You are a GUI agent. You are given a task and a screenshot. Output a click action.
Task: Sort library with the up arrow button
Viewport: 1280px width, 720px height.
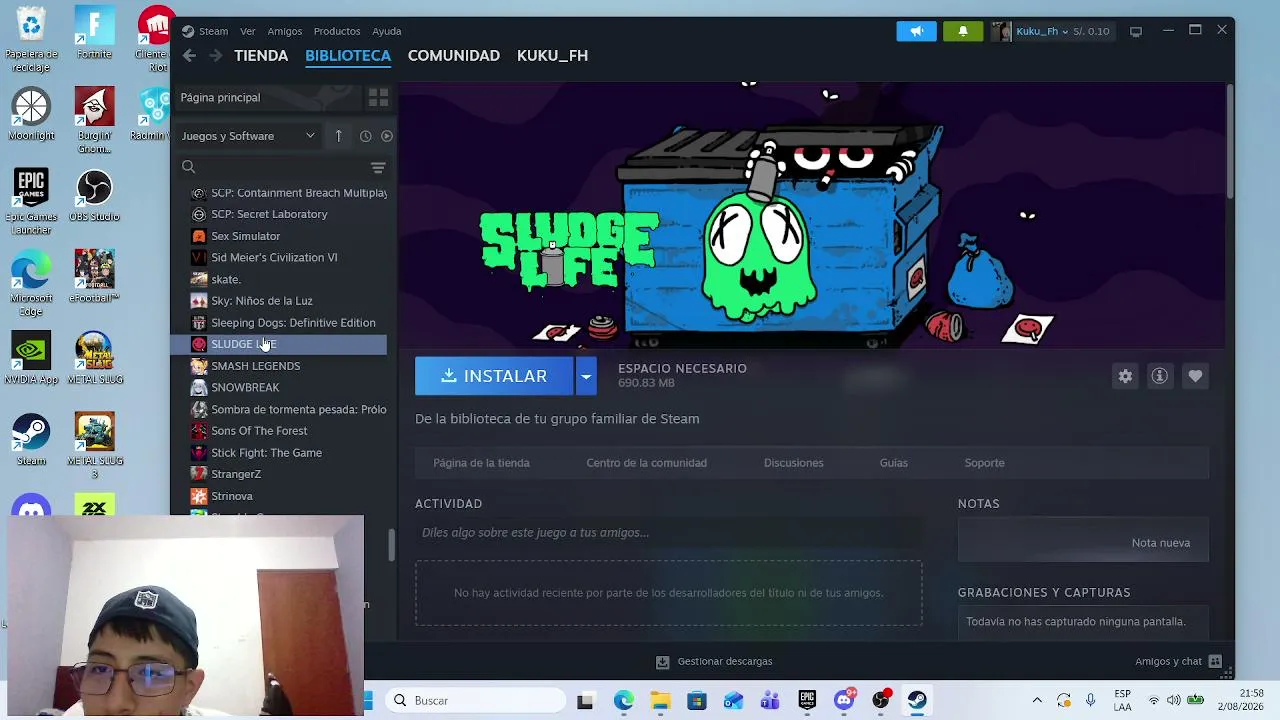click(x=338, y=136)
